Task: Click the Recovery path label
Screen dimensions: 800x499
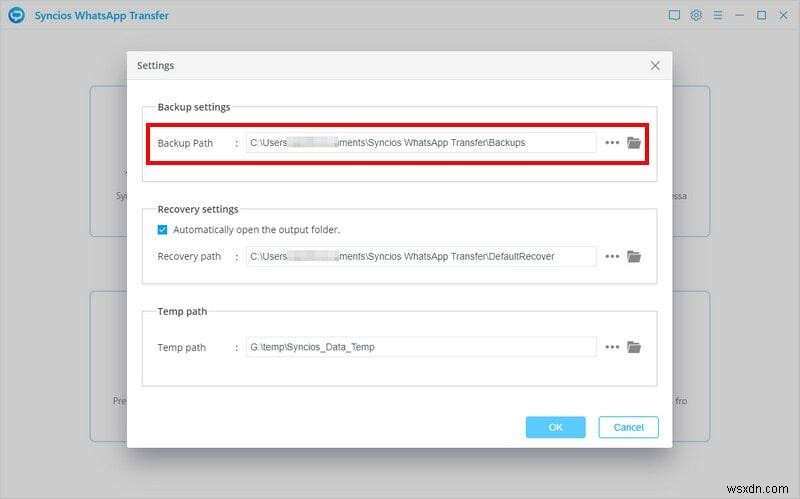Action: pyautogui.click(x=189, y=256)
